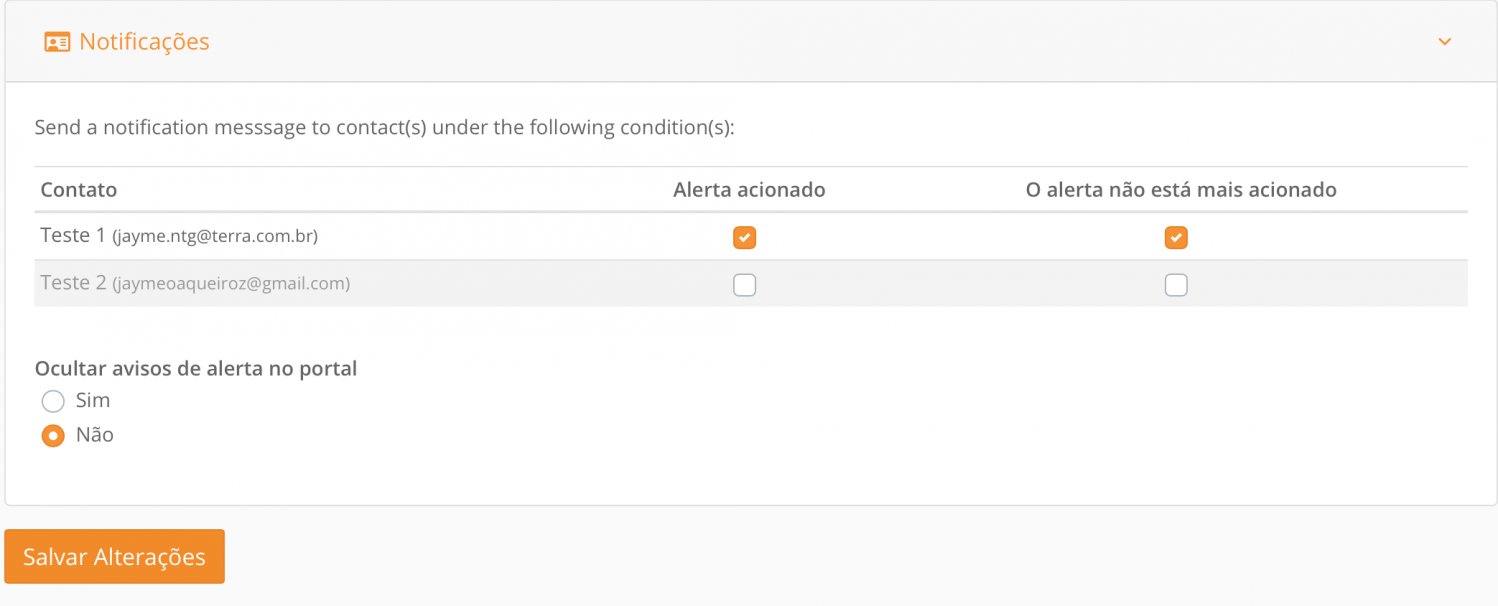The image size is (1498, 606).
Task: Uncheck alerta não está mais acionado for Teste 1
Action: click(1176, 237)
